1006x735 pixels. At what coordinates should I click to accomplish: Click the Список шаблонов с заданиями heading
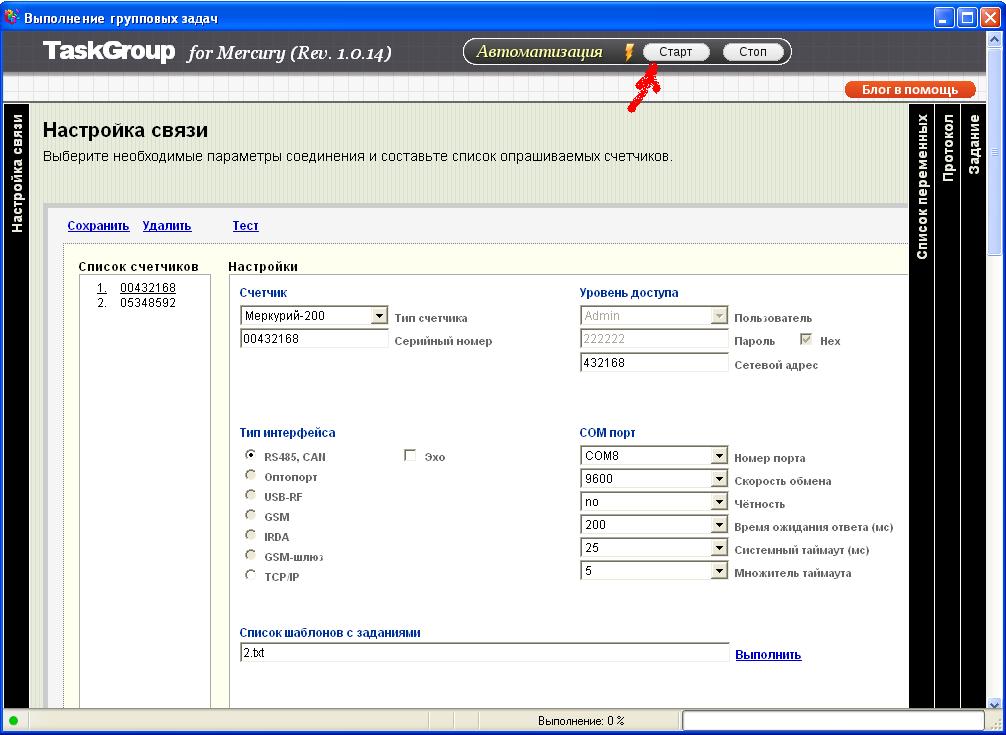(x=330, y=632)
